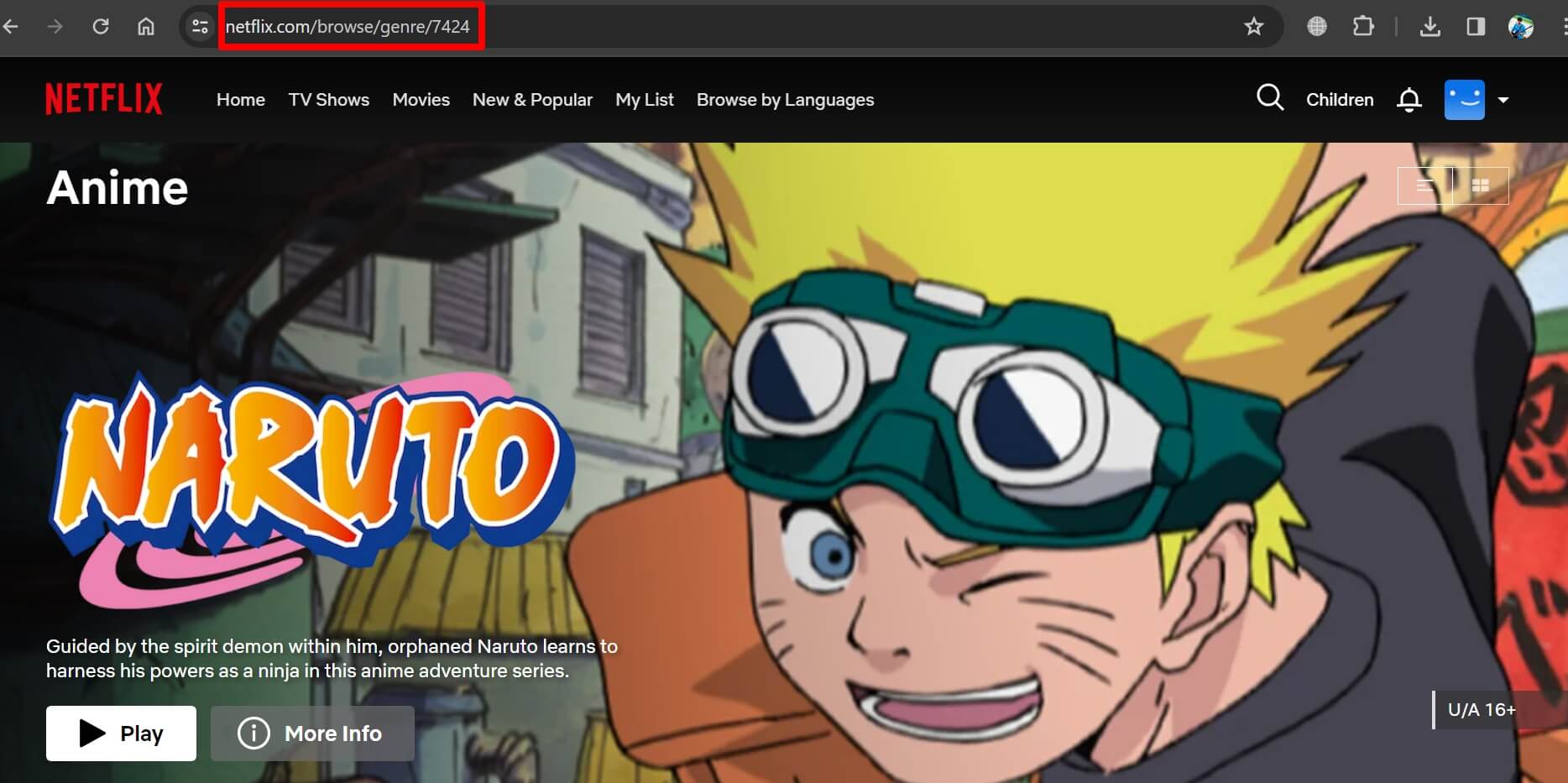Screen dimensions: 1568x783
Task: Go to the browser home page icon
Action: pos(146,27)
